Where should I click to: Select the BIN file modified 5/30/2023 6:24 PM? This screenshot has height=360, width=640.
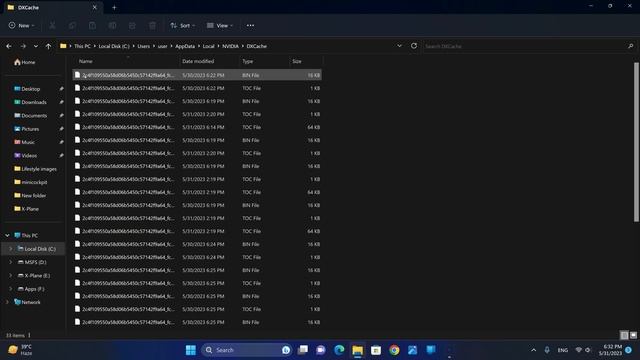click(x=197, y=244)
